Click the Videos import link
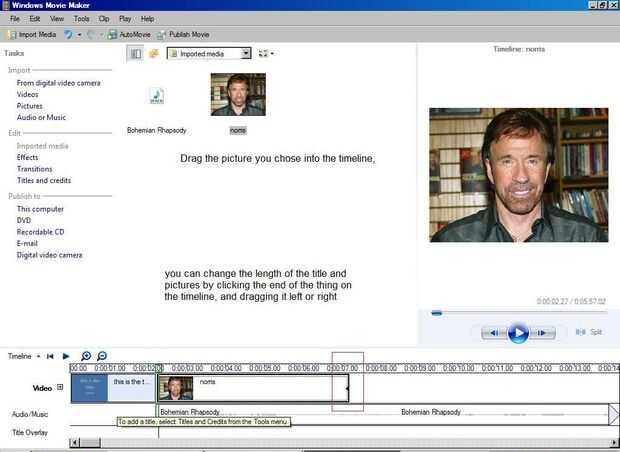This screenshot has height=452, width=620. coord(27,95)
